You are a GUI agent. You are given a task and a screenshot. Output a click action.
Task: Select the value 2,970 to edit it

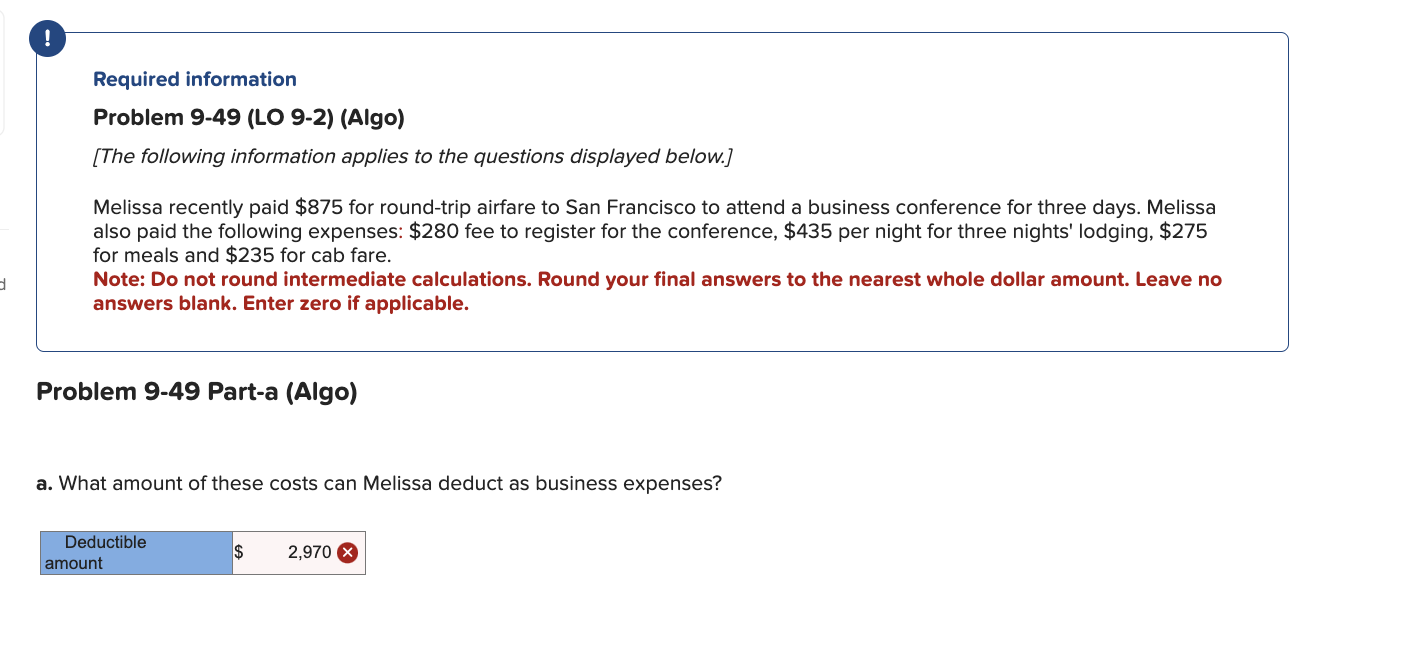306,551
